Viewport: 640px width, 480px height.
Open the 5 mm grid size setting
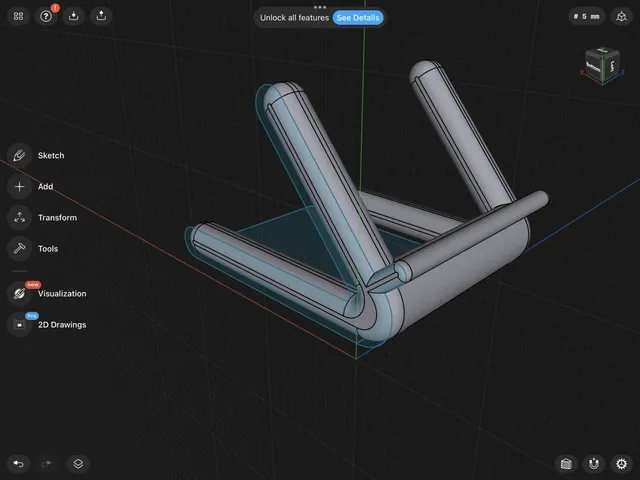[586, 16]
